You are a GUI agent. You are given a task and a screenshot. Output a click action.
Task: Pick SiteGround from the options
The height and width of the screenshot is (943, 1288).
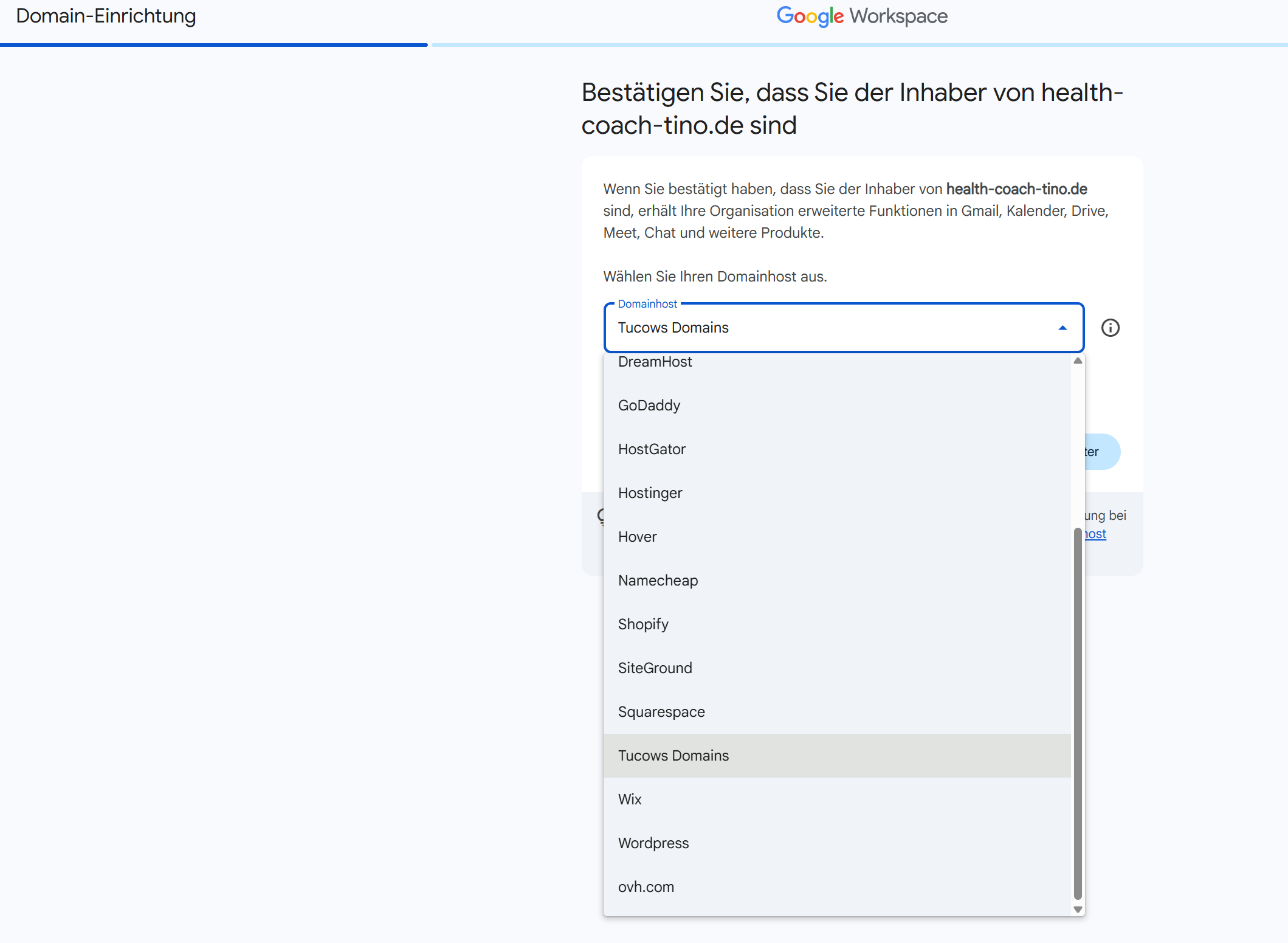[655, 668]
